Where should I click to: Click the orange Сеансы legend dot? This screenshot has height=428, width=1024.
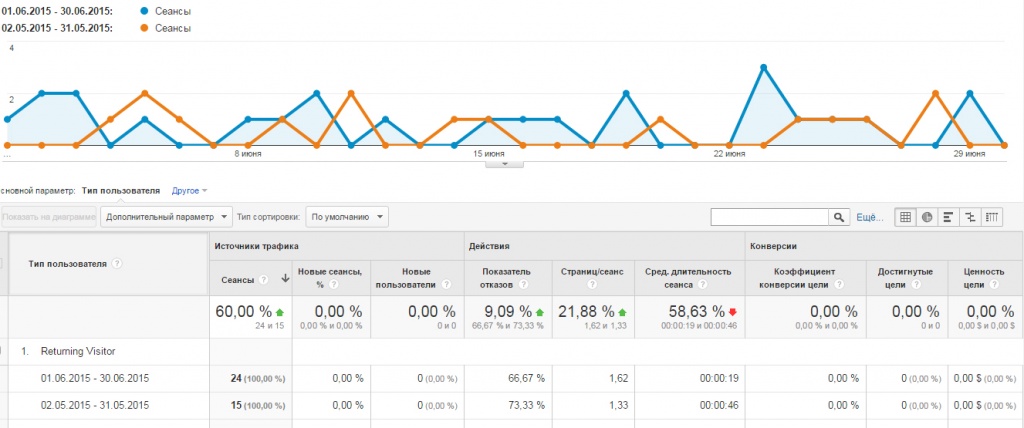[x=144, y=28]
